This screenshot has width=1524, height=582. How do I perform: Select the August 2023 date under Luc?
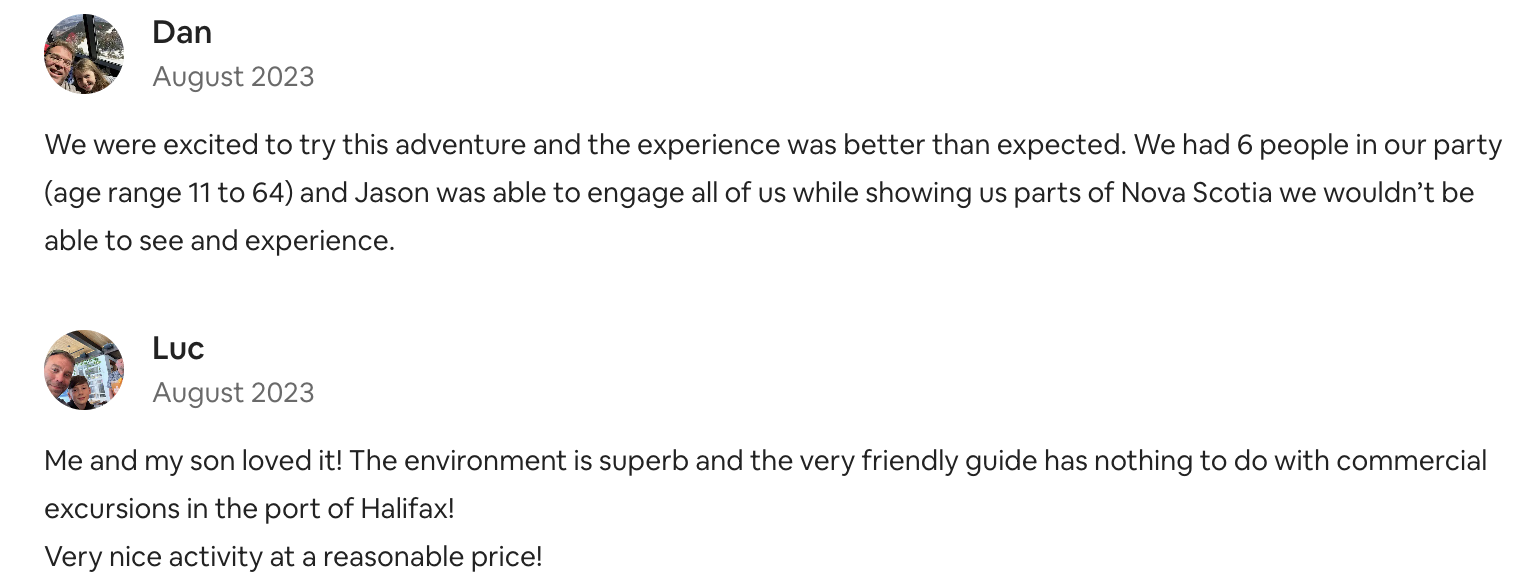[233, 393]
